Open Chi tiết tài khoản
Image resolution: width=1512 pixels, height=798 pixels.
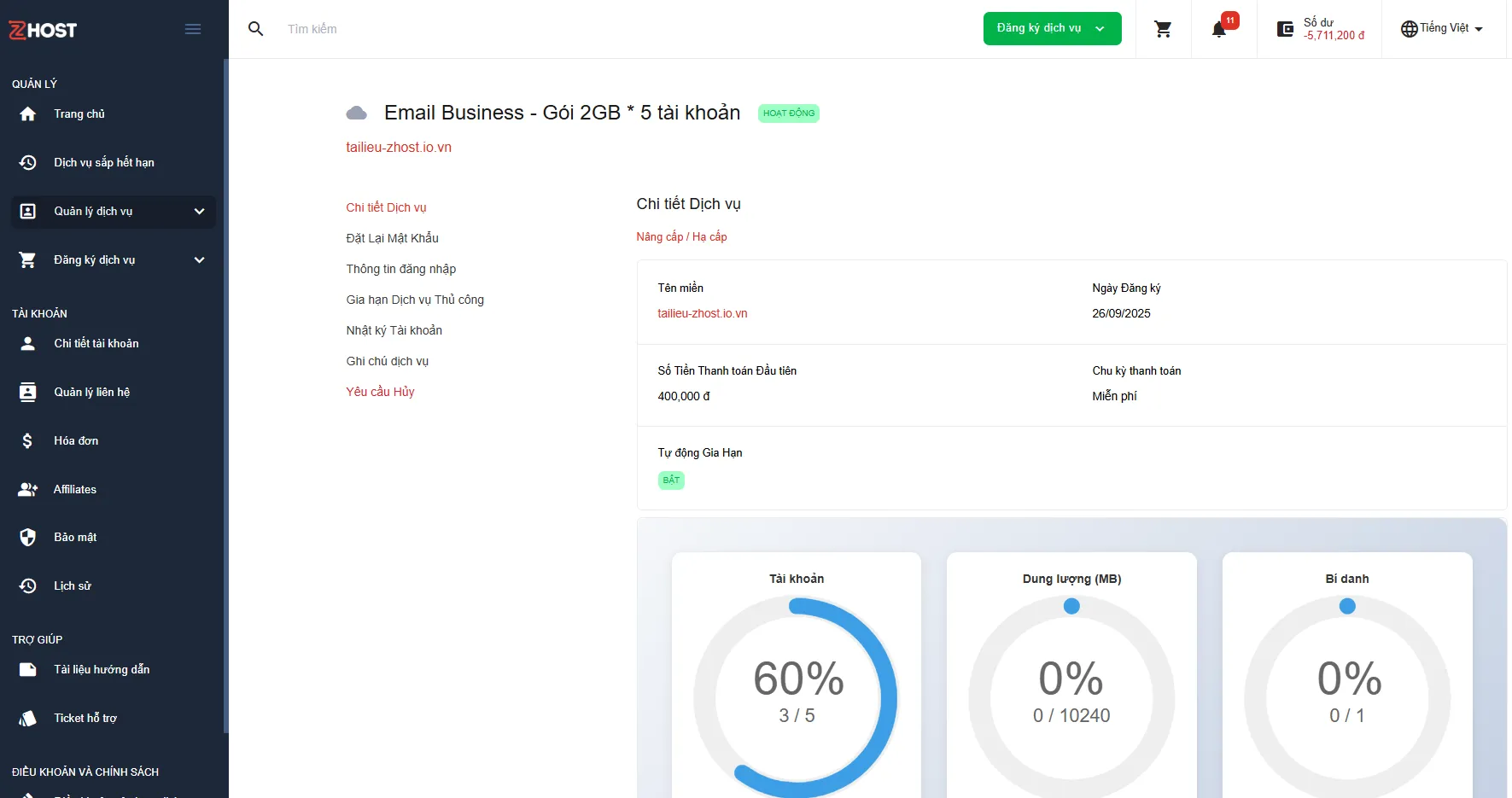tap(96, 343)
